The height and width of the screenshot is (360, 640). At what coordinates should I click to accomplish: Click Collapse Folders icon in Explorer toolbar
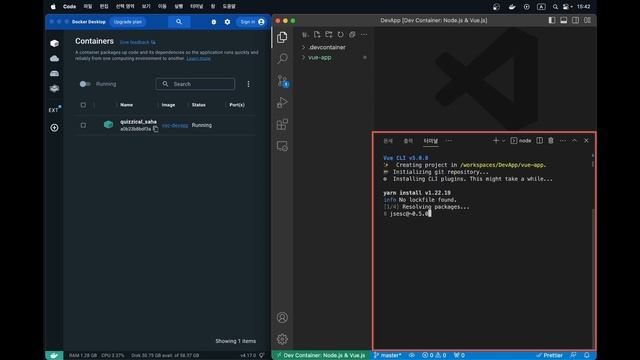352,35
